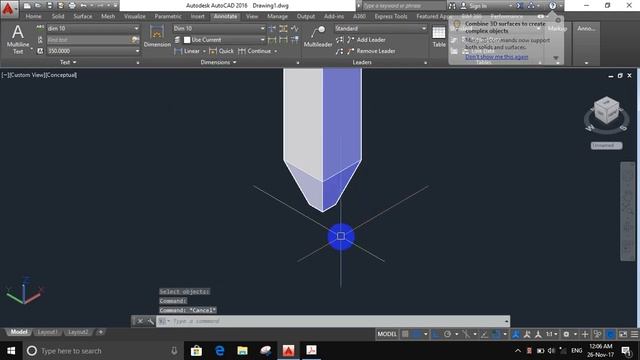
Task: Toggle MODEL space button in status bar
Action: pos(387,334)
